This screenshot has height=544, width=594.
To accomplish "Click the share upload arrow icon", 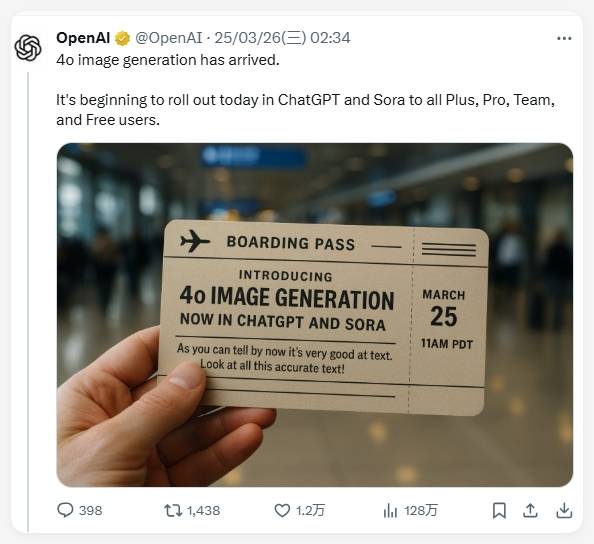I will [x=530, y=510].
